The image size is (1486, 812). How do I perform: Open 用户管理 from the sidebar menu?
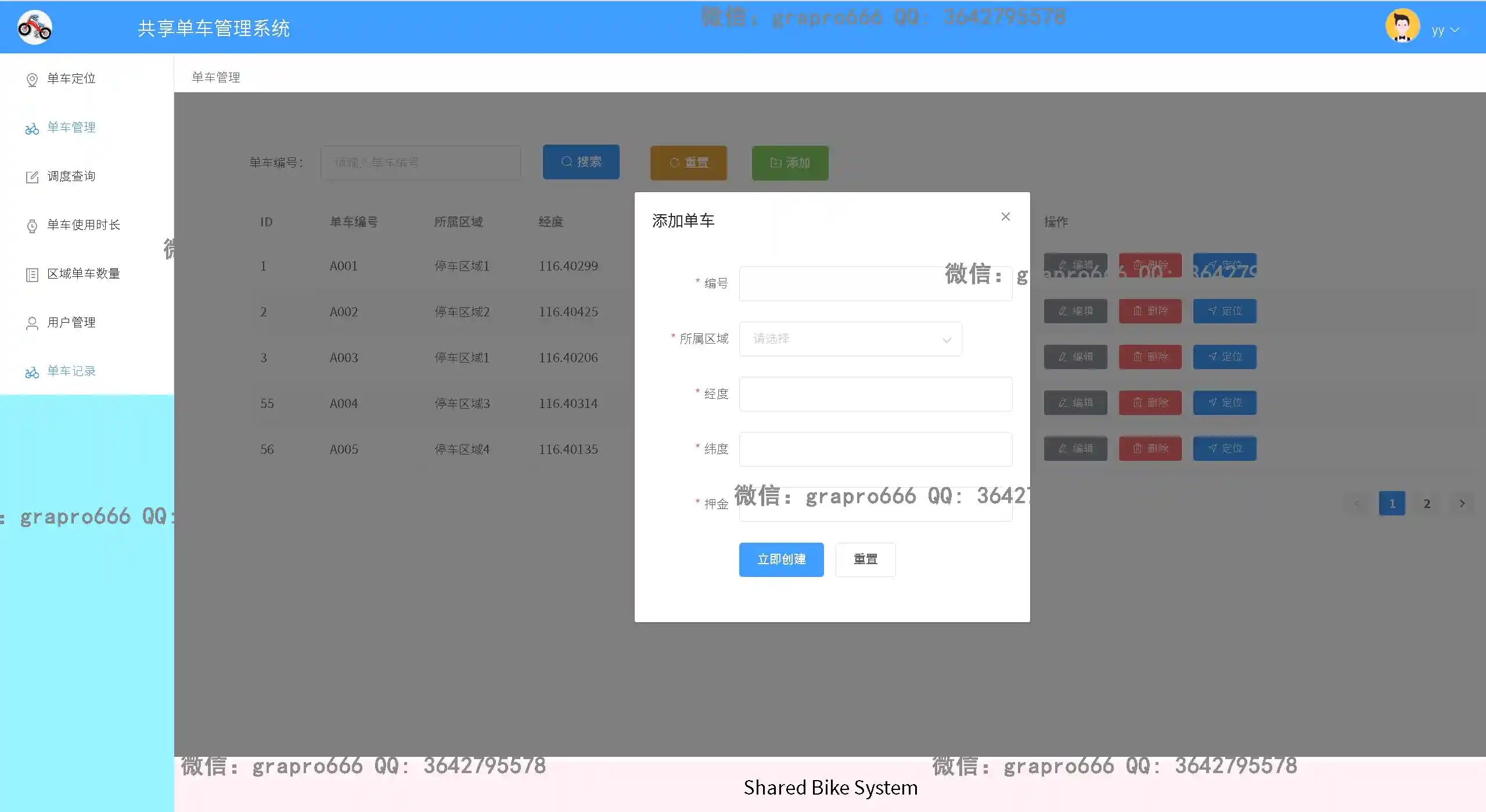coord(71,323)
